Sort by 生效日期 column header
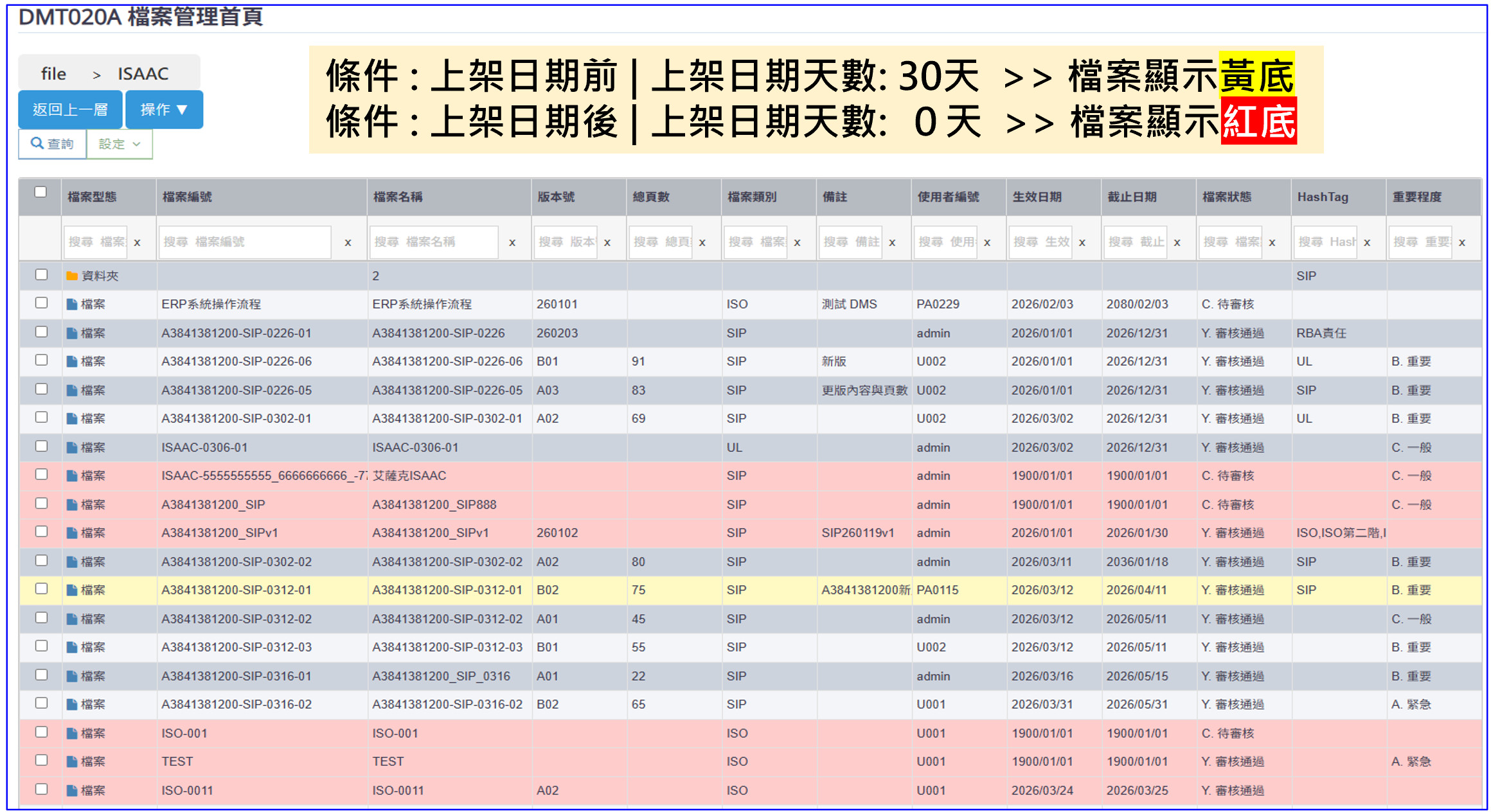 tap(1037, 197)
